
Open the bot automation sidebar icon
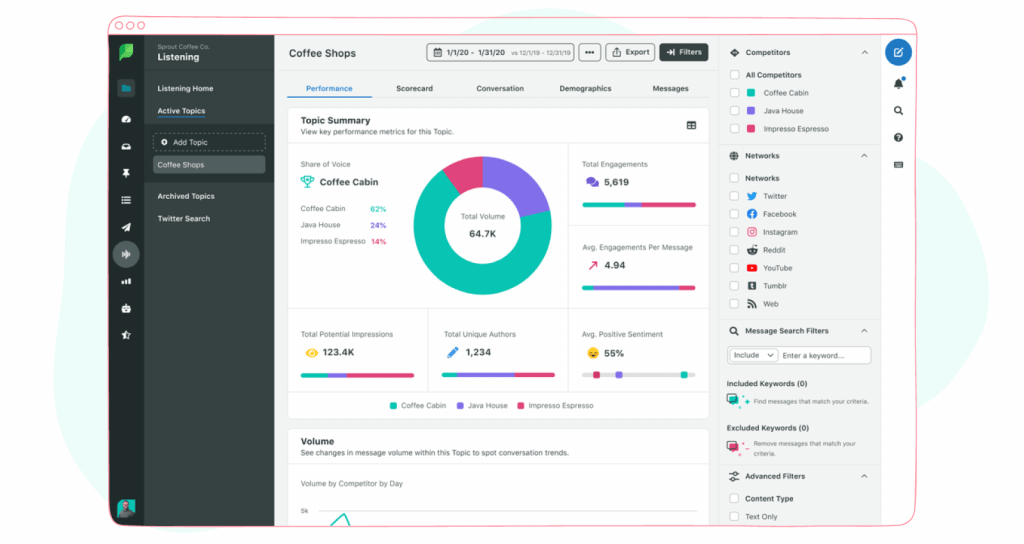[126, 308]
